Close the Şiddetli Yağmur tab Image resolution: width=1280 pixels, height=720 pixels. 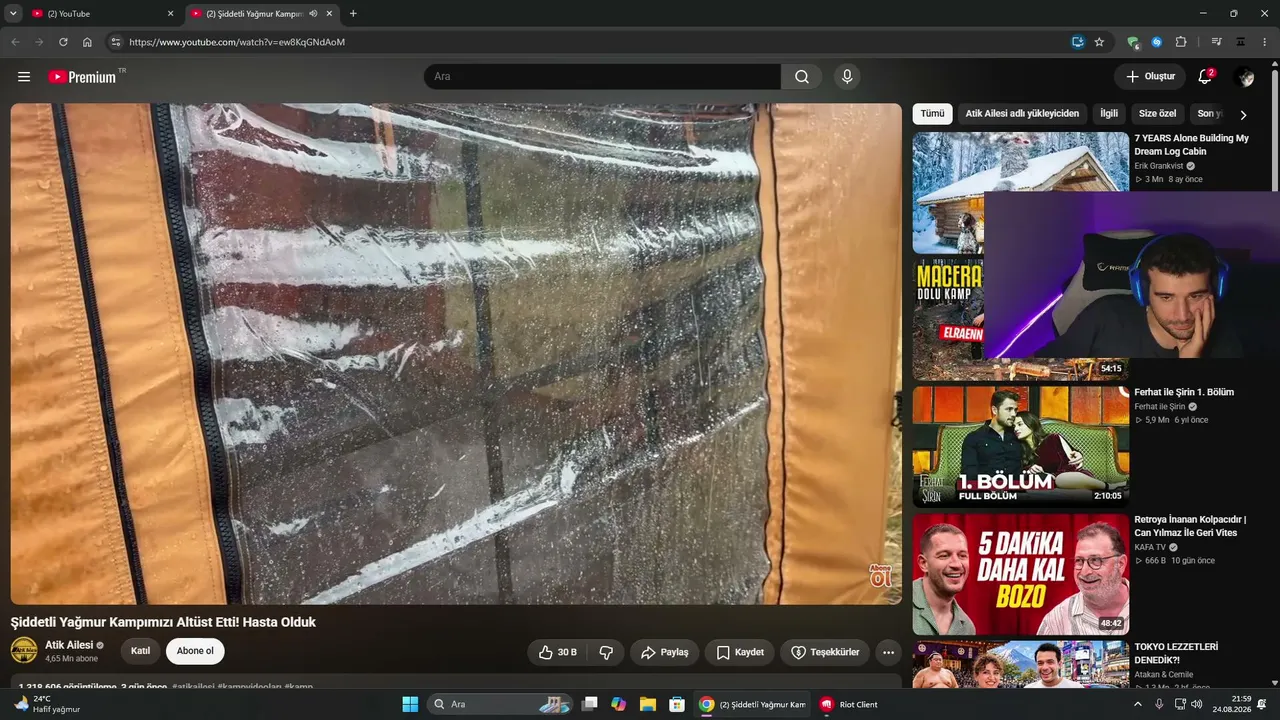tap(329, 14)
